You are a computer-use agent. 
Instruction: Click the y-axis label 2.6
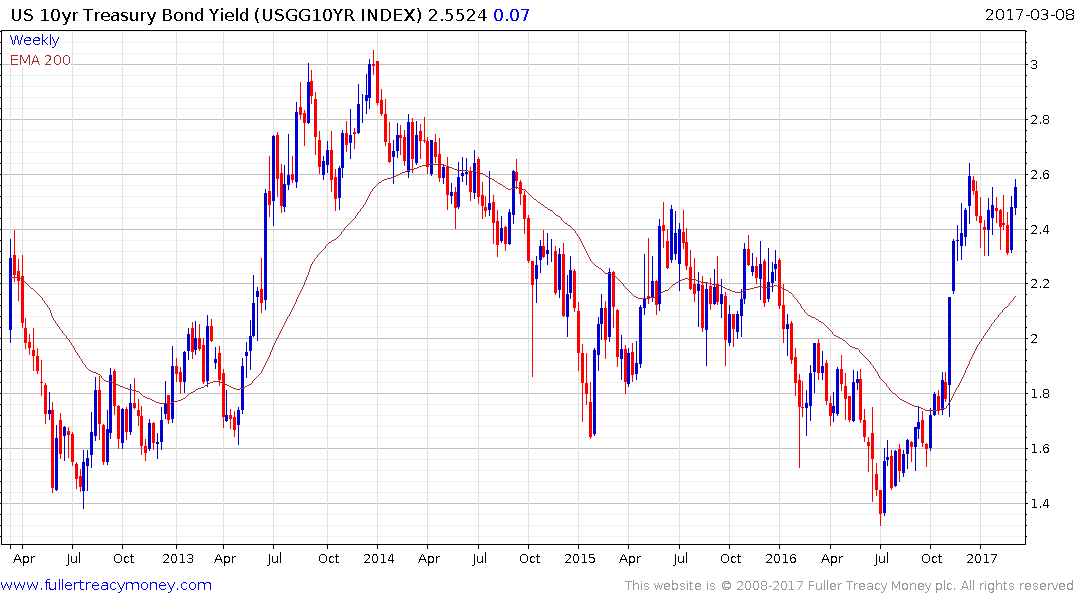tap(1040, 174)
